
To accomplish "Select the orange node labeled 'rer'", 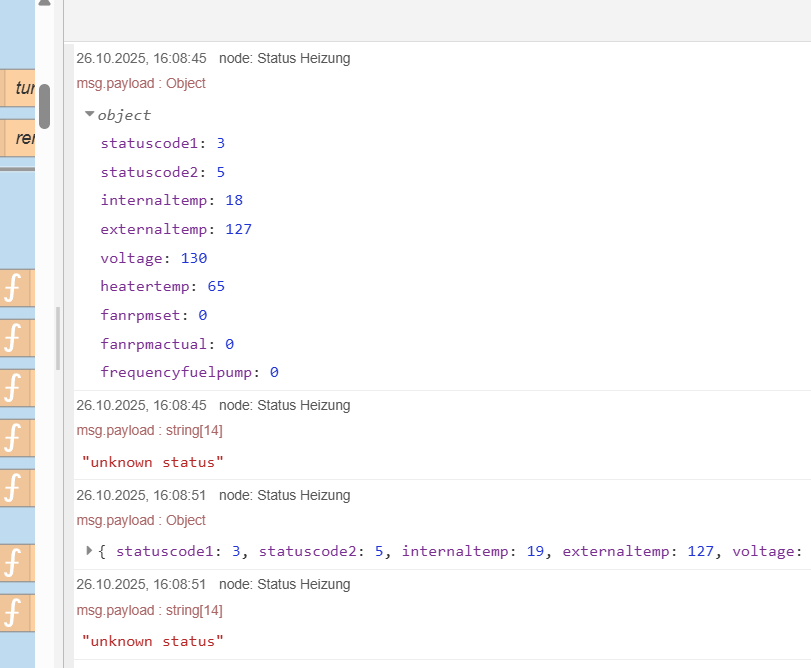I will (x=20, y=138).
